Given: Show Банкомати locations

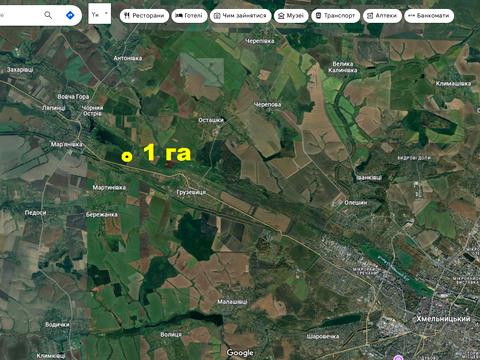Looking at the screenshot, I should (429, 16).
